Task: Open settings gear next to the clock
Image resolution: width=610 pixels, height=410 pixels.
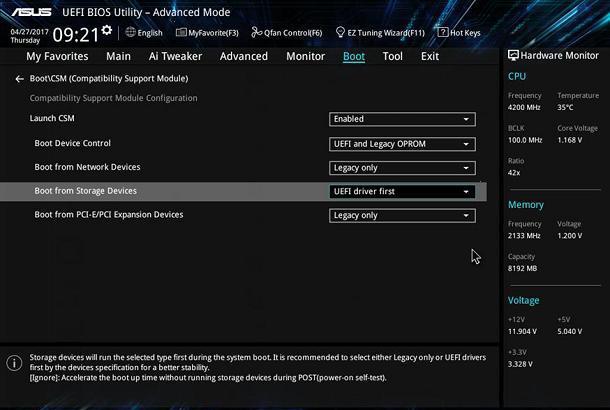Action: pos(106,30)
